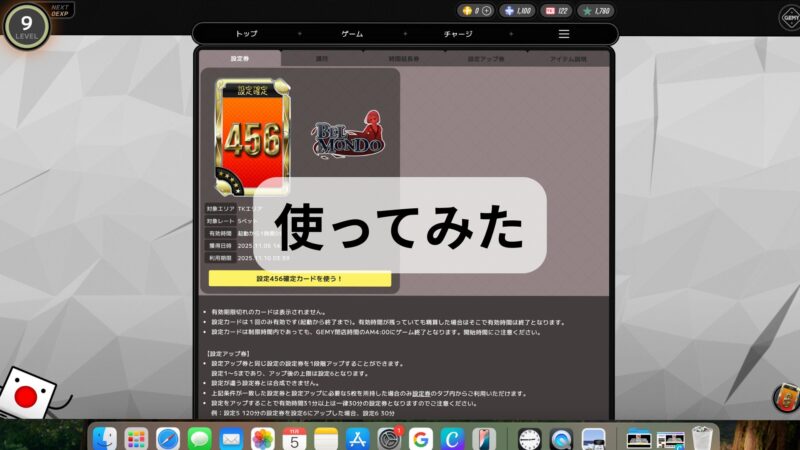
Task: Select the 設定券 tab
Action: pyautogui.click(x=240, y=59)
